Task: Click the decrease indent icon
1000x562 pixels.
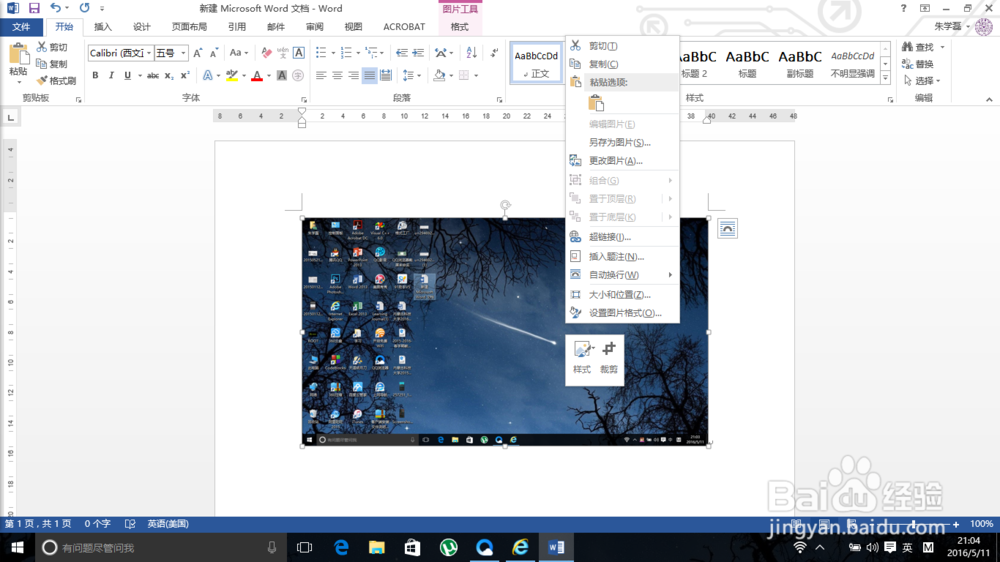Action: [401, 53]
